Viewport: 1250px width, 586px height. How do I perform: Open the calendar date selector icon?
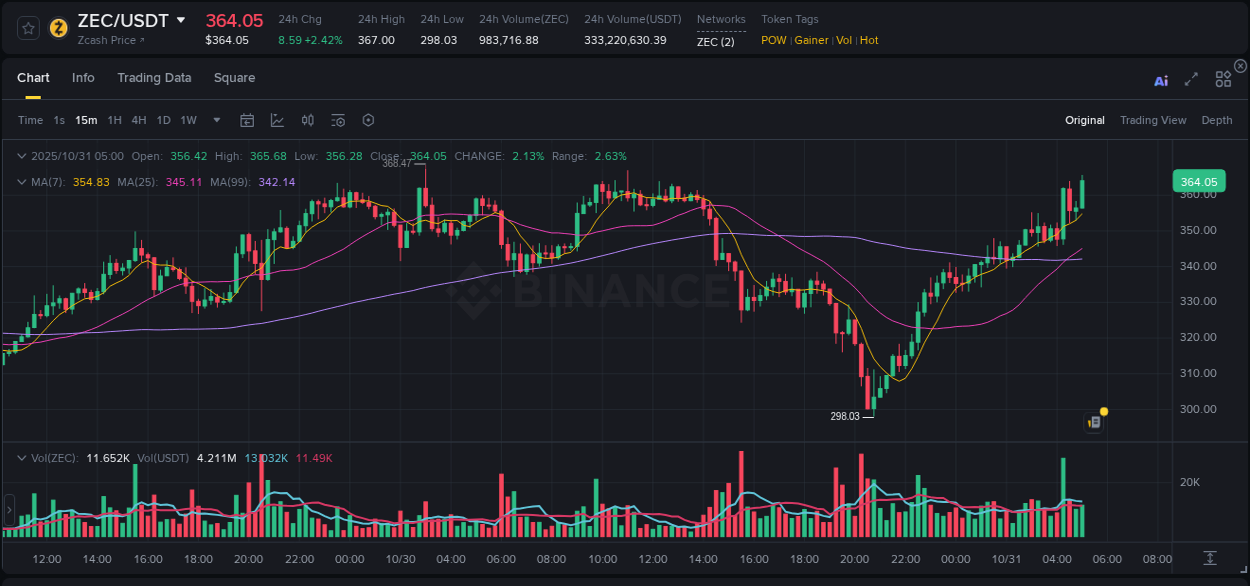coord(247,119)
